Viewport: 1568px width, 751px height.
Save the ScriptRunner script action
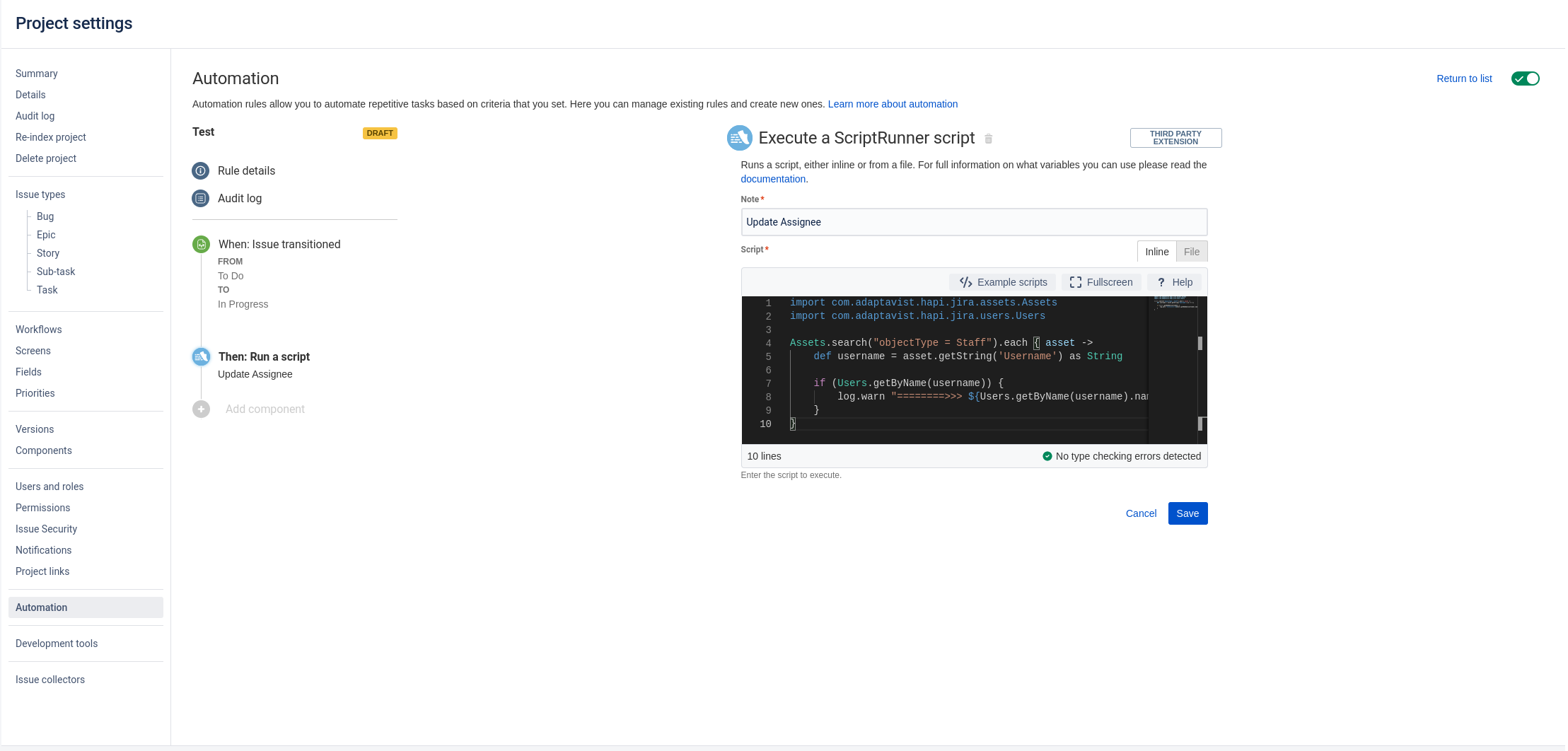[1187, 513]
